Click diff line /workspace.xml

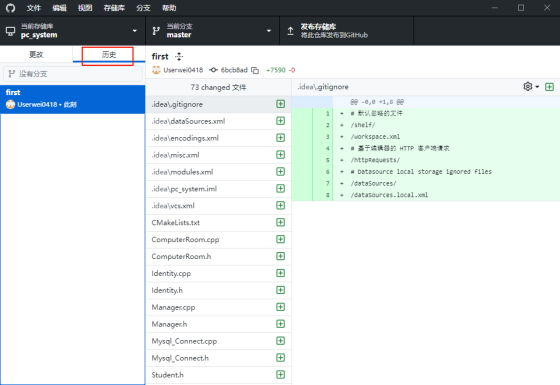[x=375, y=137]
